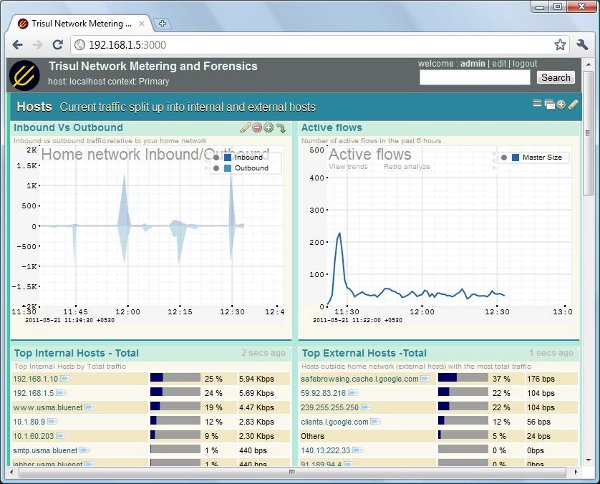This screenshot has width=600, height=484.
Task: Click key icon next to clients.l.google.com
Action: pyautogui.click(x=375, y=422)
